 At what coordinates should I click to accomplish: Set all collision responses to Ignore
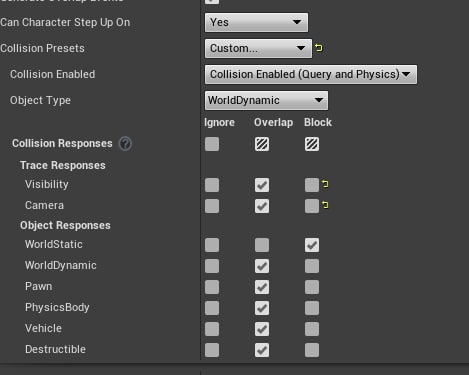point(212,144)
